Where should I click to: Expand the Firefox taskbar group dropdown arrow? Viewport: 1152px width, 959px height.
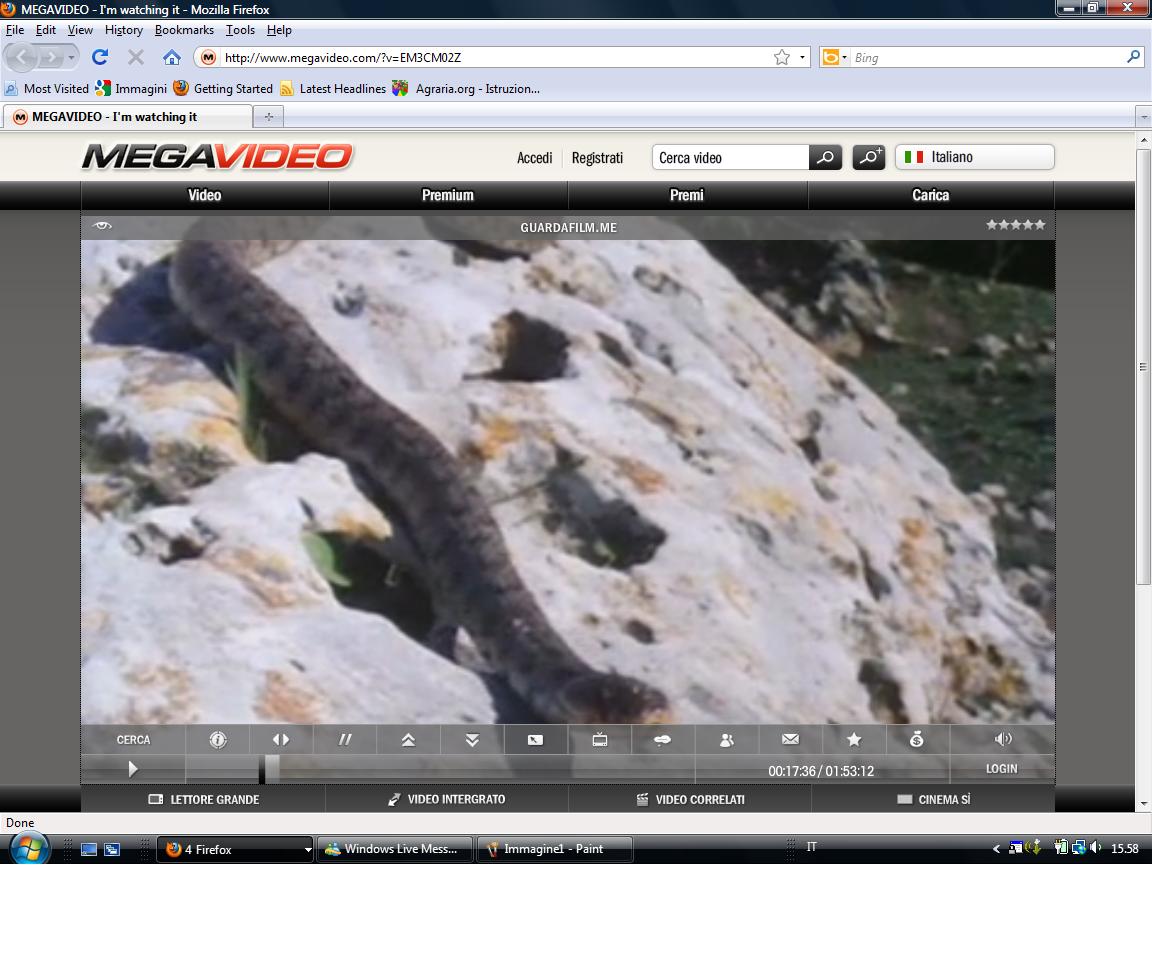(x=308, y=850)
